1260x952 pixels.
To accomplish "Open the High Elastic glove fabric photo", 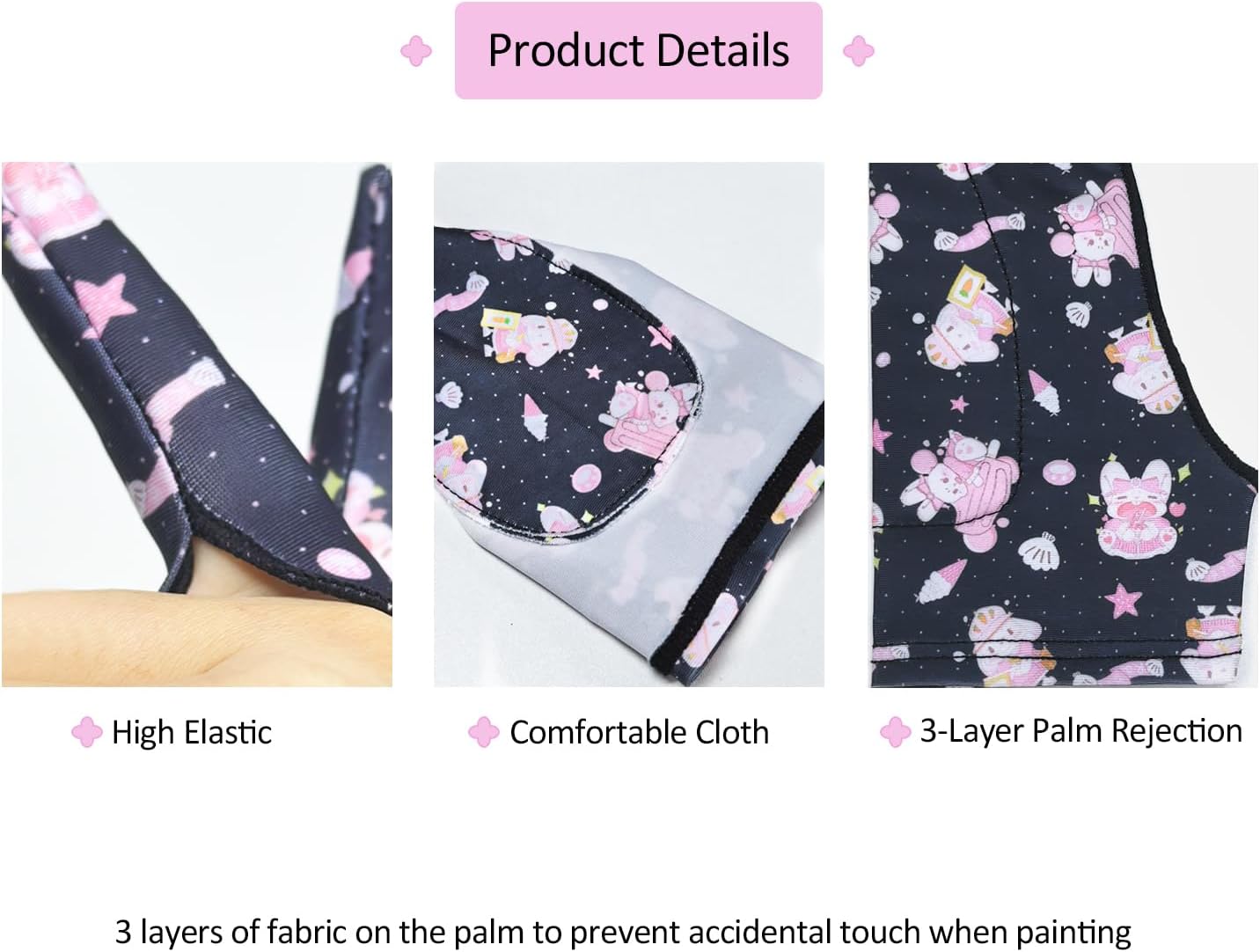I will [196, 424].
